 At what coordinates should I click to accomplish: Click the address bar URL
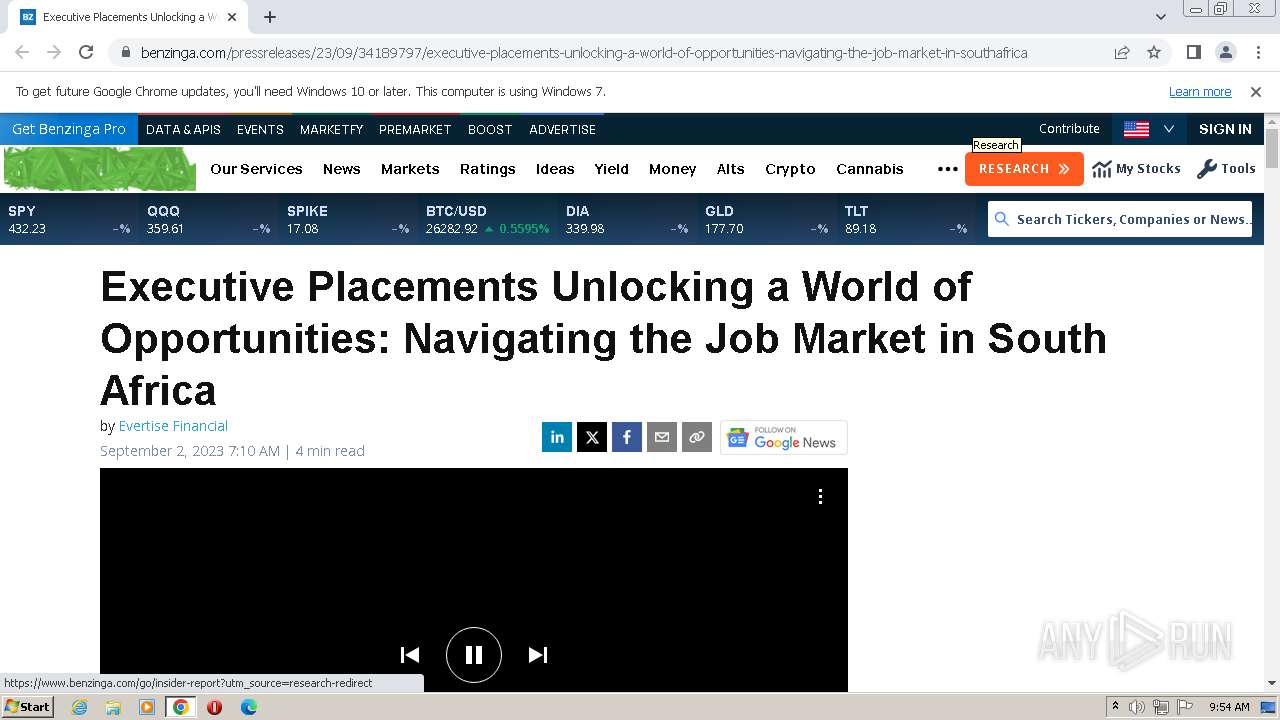pyautogui.click(x=584, y=52)
